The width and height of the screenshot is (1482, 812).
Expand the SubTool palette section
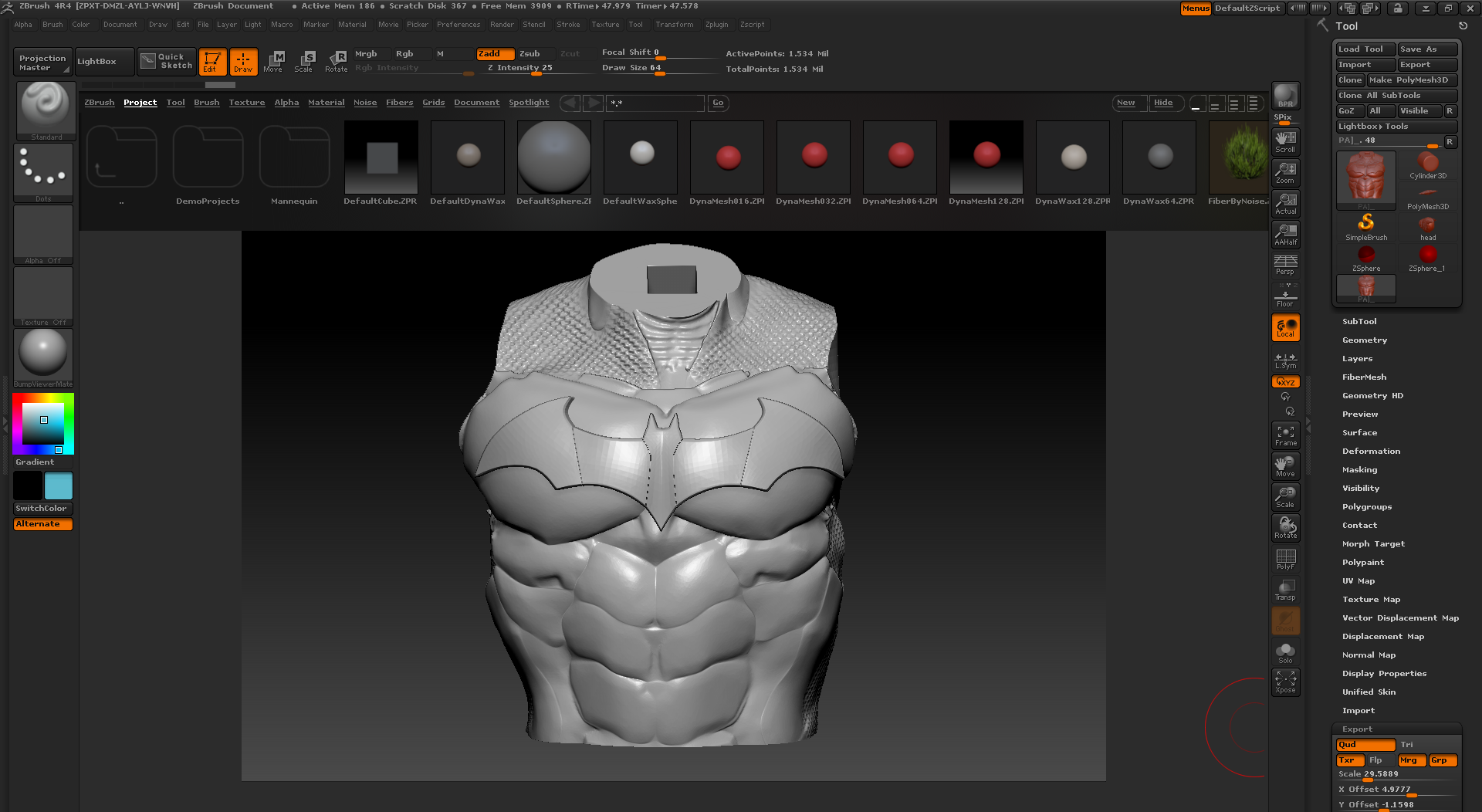(x=1359, y=322)
